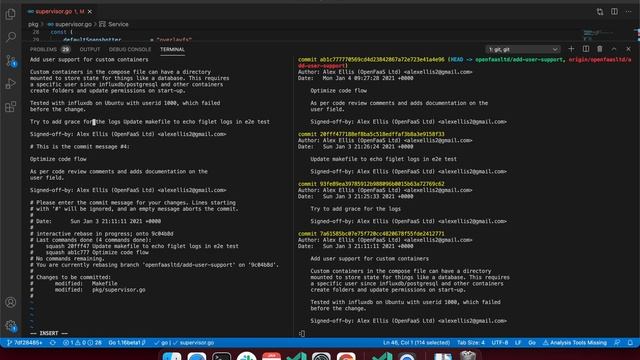Open the Extensions view

pos(11,107)
